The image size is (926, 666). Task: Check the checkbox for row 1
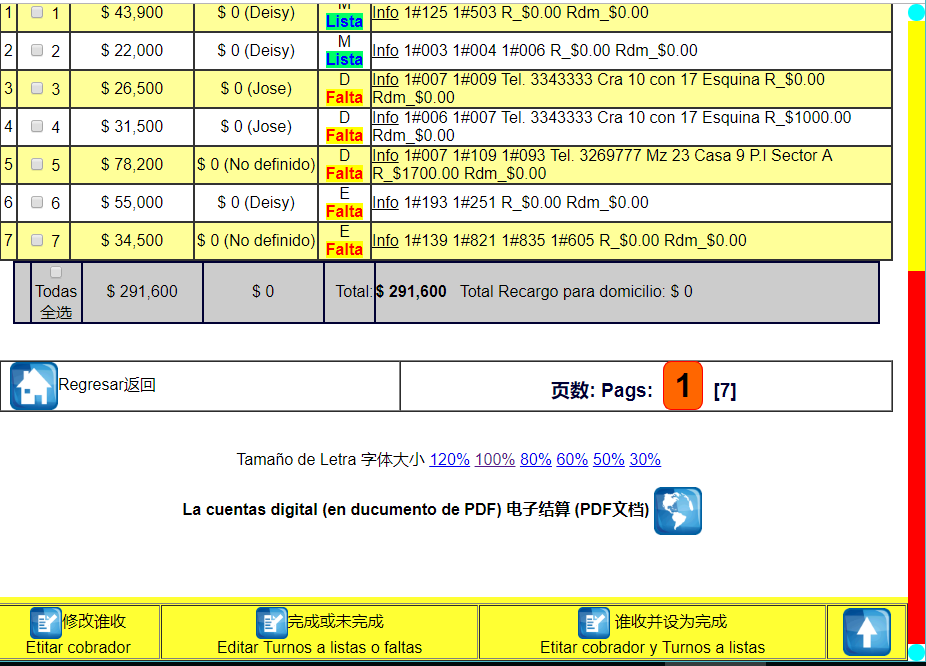[37, 12]
